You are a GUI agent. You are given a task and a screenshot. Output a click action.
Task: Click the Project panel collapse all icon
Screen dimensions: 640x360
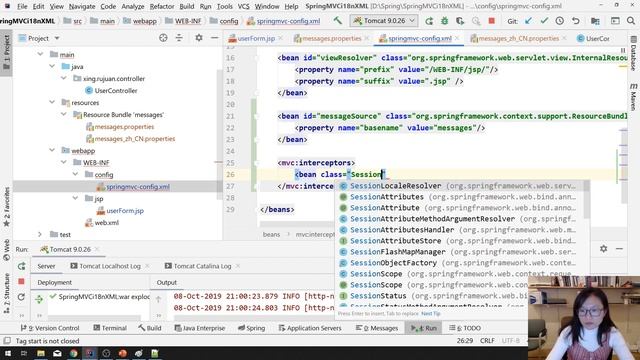179,38
